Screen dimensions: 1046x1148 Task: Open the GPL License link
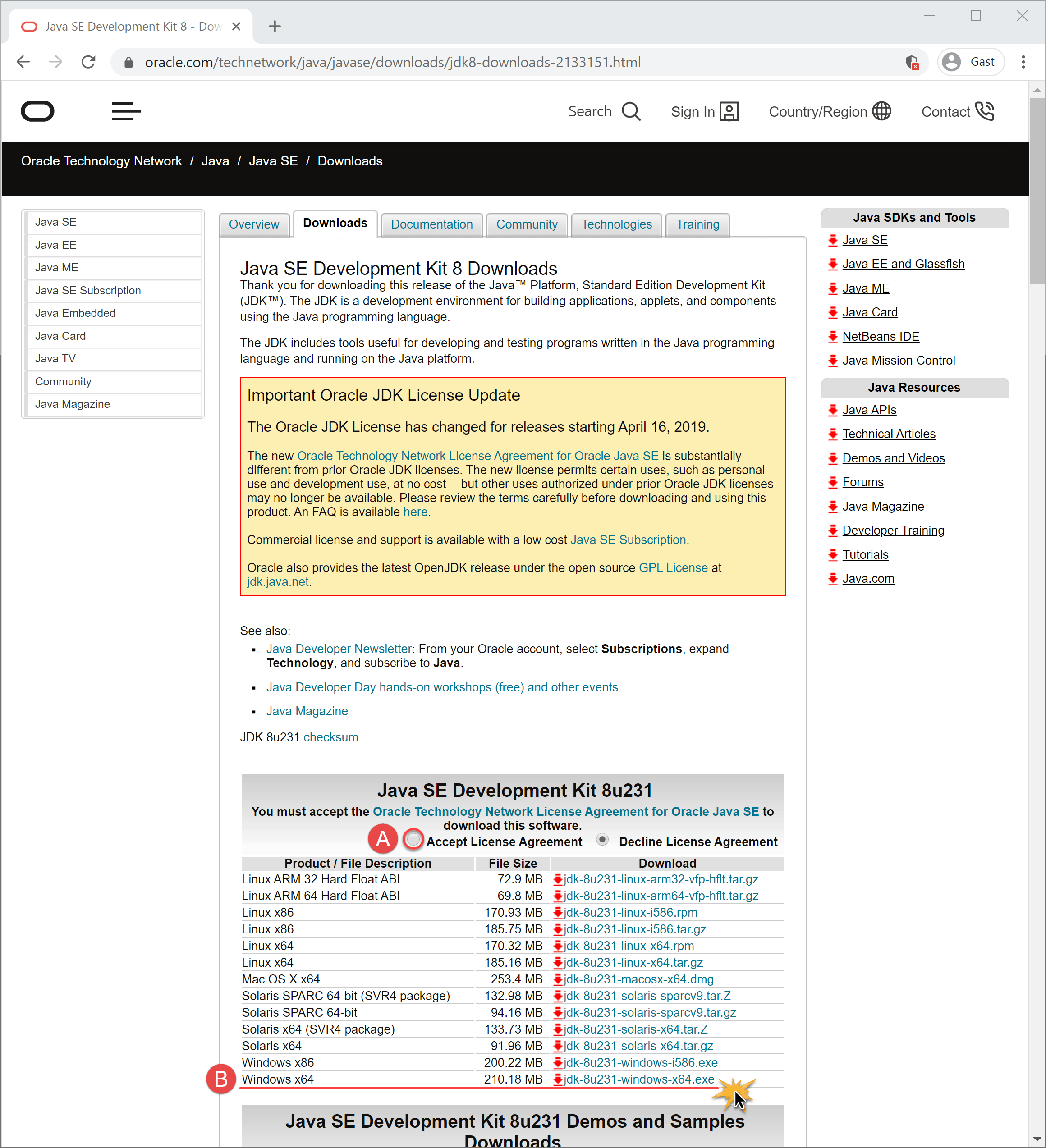point(674,568)
